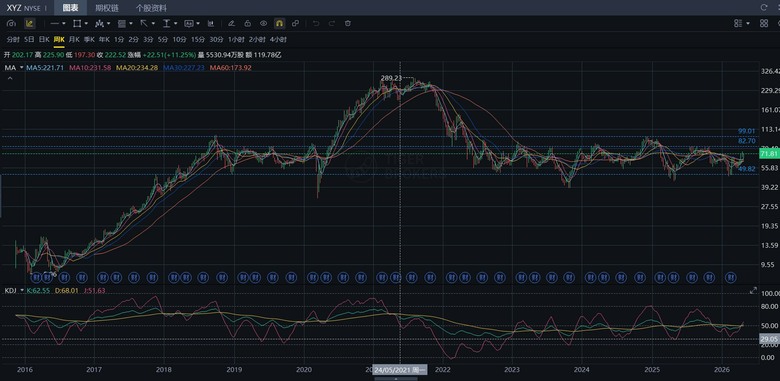Screen dimensions: 780x381
Task: Click the undo arrow
Action: [x=315, y=23]
